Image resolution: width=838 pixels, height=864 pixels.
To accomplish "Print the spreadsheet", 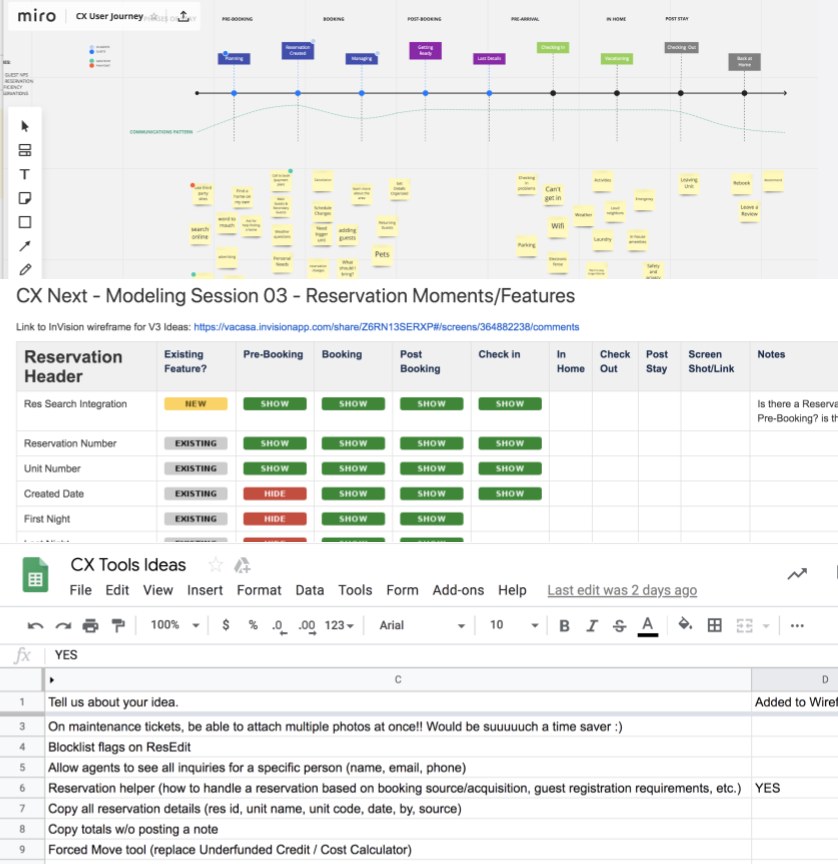I will (90, 625).
